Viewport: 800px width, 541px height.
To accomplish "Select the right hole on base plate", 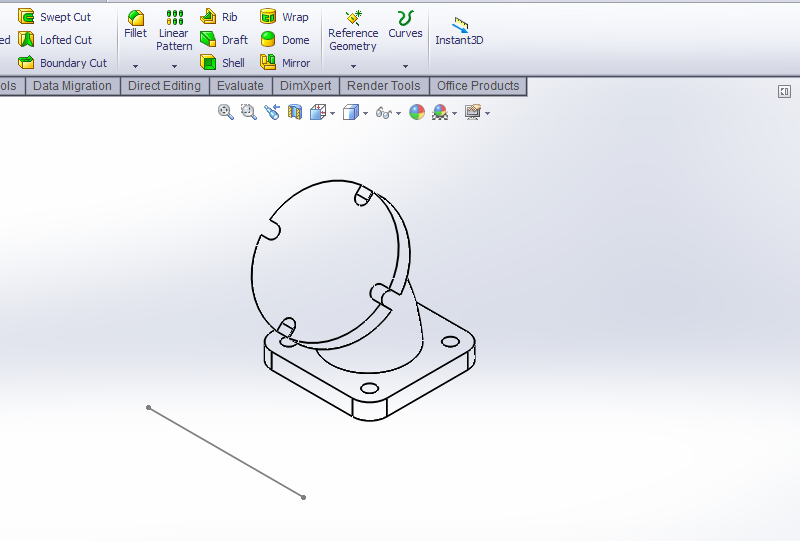I will (450, 341).
